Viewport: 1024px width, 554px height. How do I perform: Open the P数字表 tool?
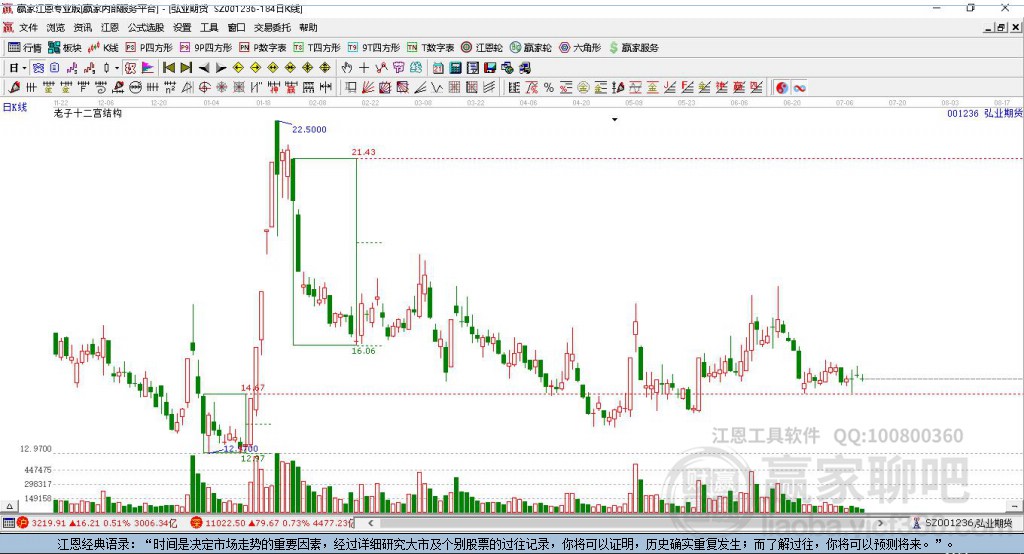coord(263,48)
